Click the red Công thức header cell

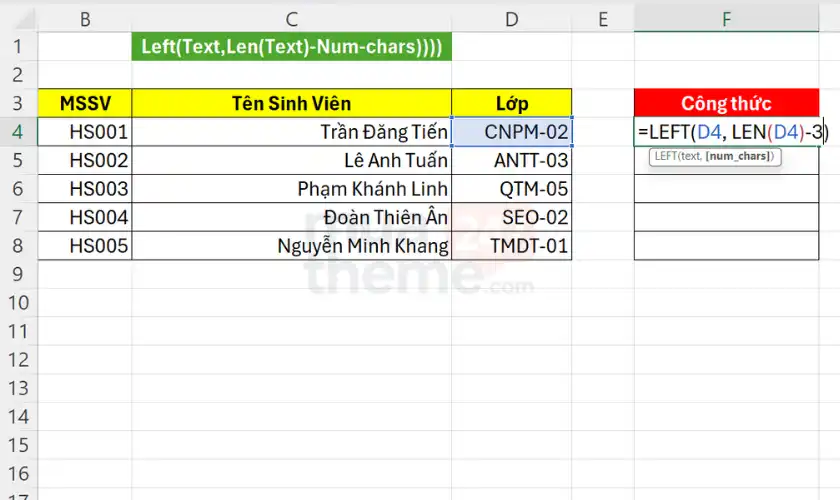(x=726, y=103)
